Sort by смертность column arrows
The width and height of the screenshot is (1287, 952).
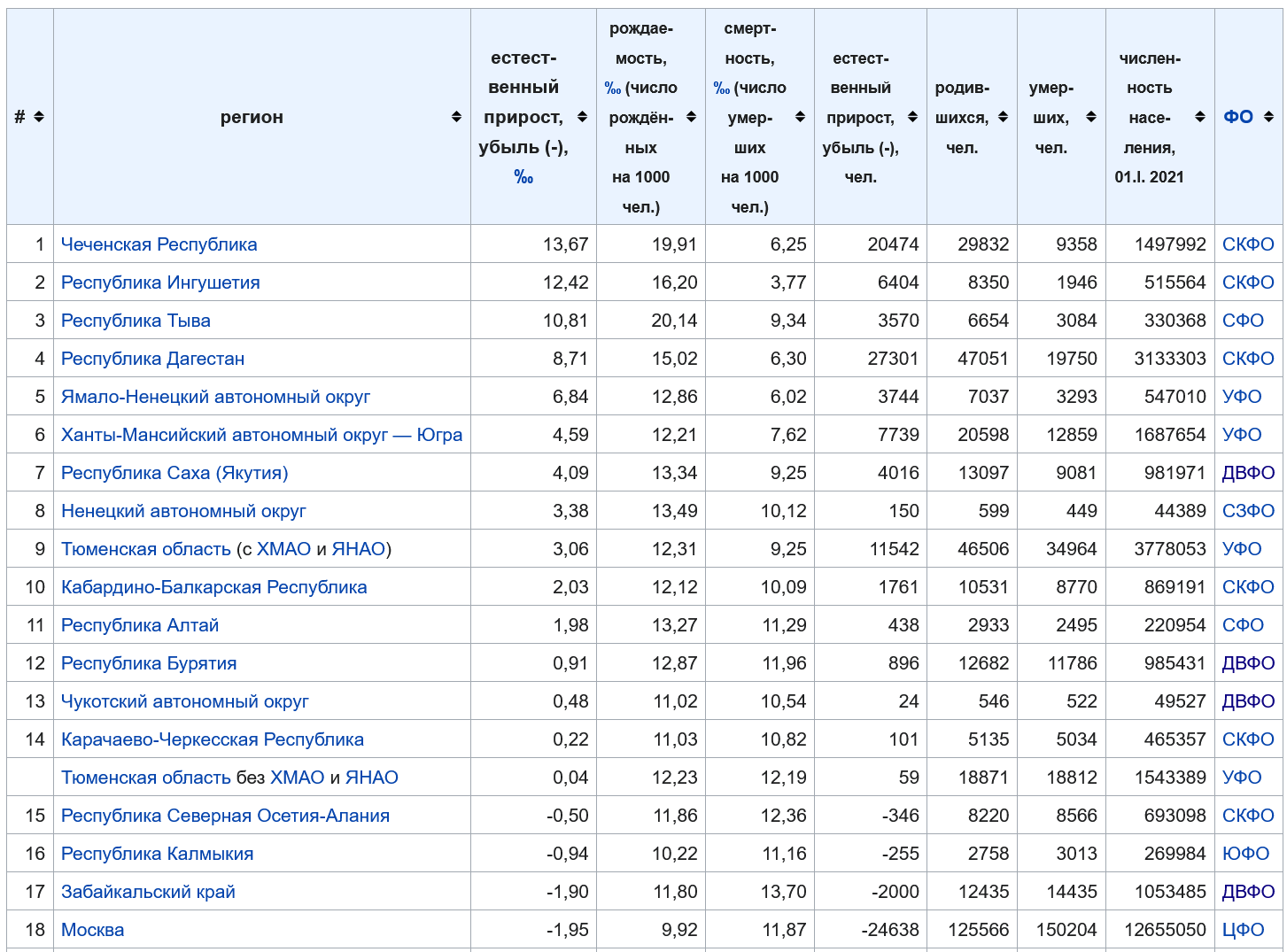click(x=800, y=117)
